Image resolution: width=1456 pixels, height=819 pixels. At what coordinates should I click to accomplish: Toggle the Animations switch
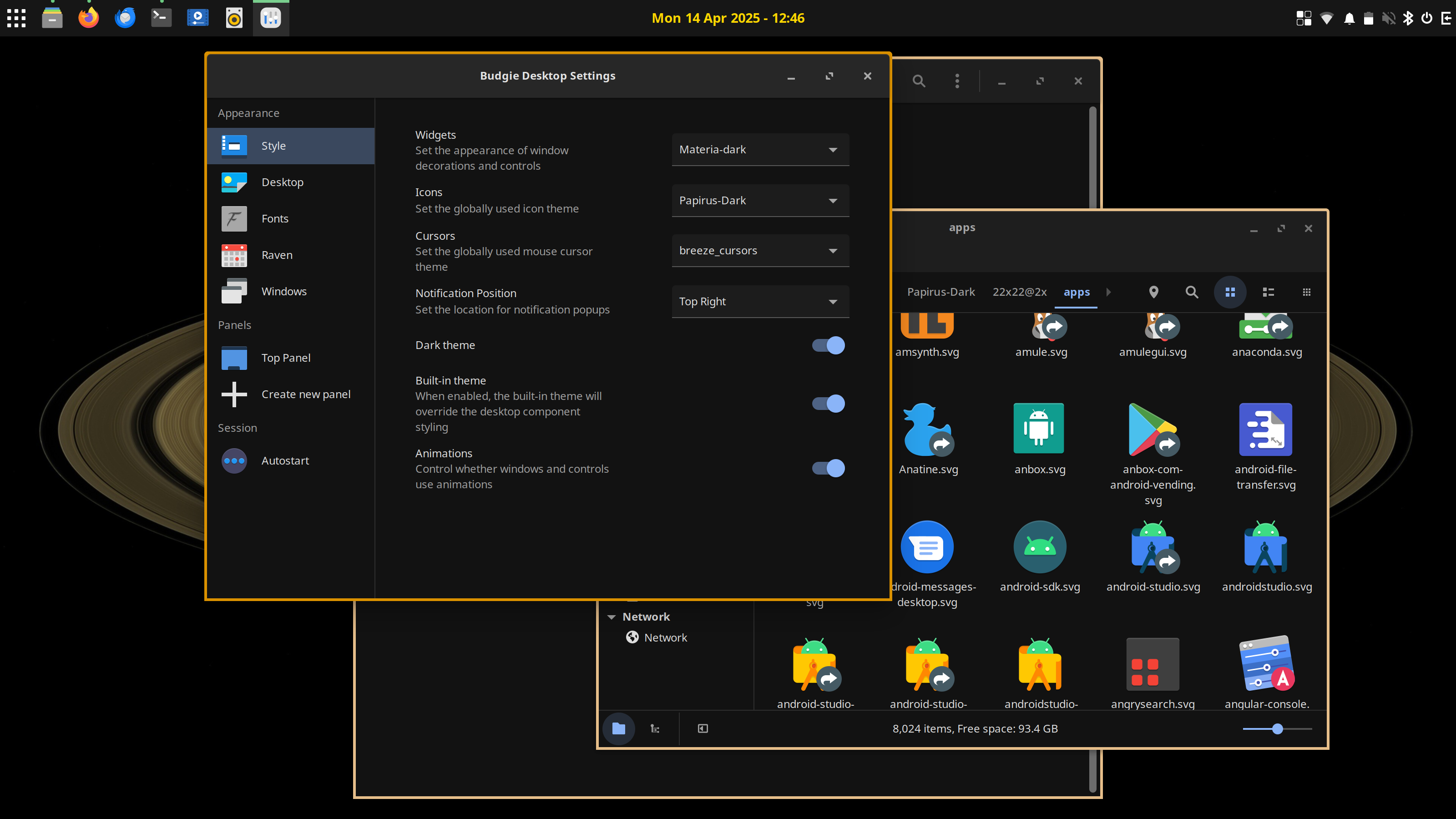pos(828,468)
